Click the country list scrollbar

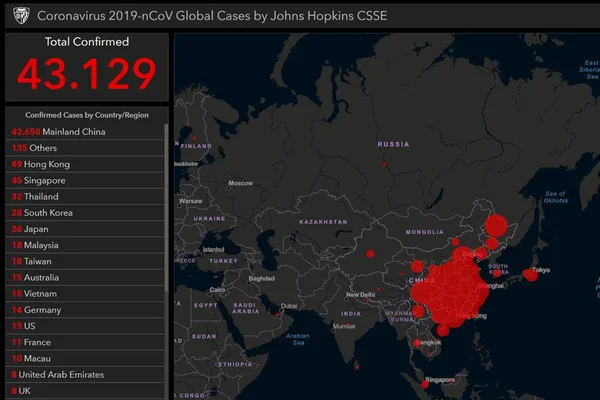(x=166, y=207)
